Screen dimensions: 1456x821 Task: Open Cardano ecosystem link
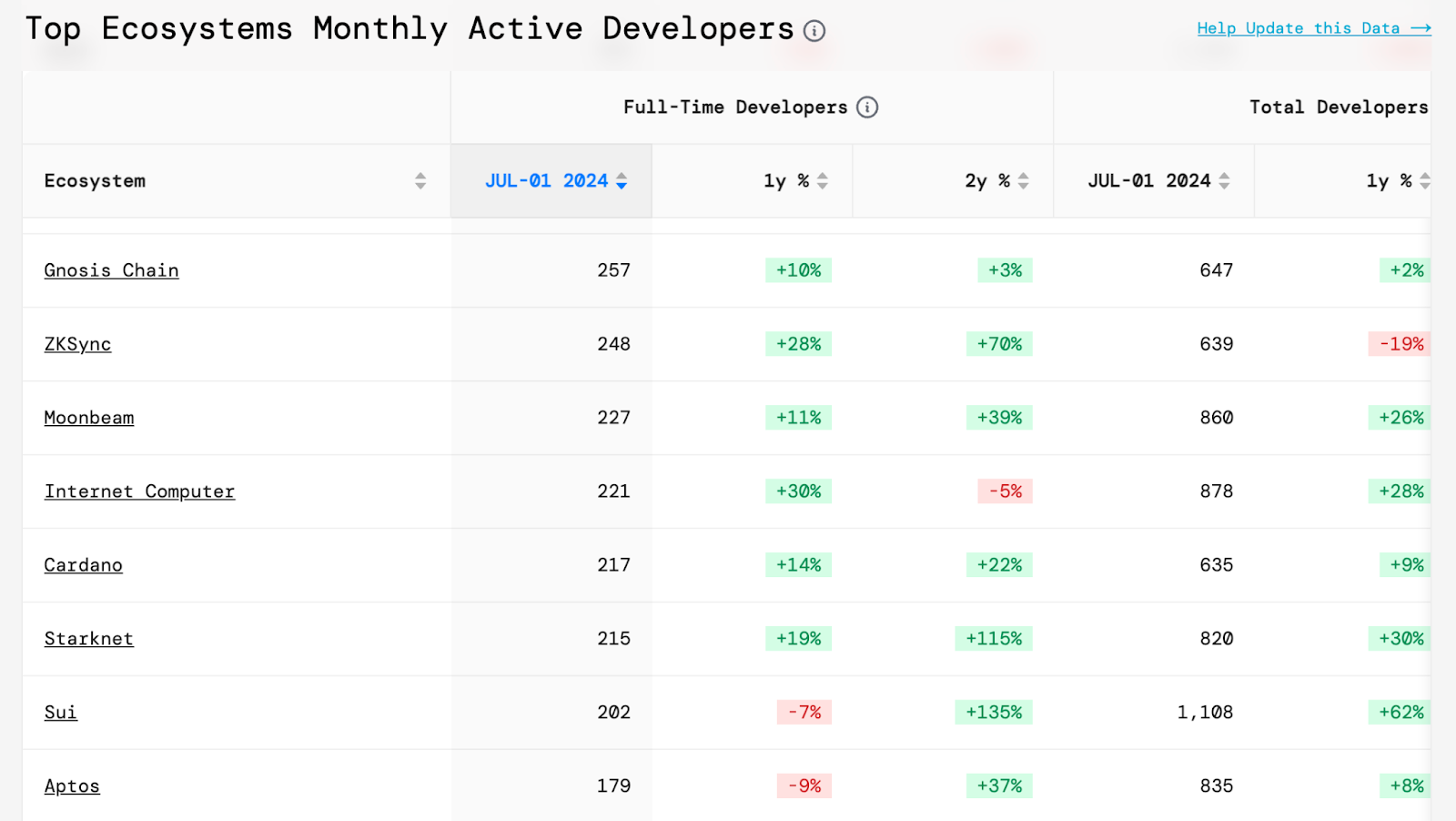pos(83,565)
